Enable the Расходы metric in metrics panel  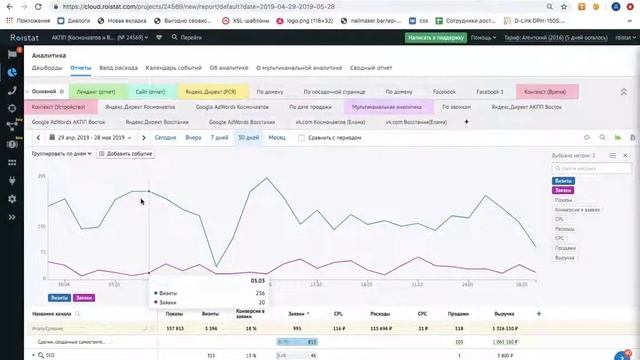564,229
